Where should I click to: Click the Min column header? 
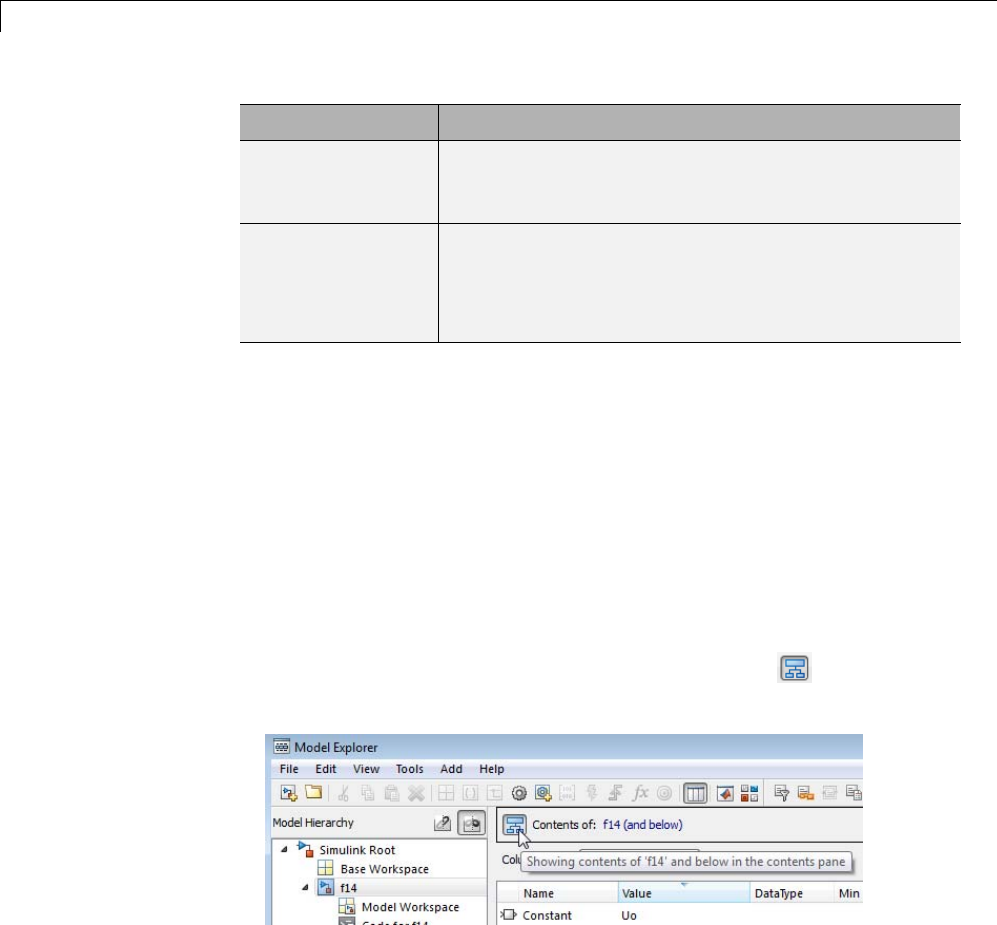coord(848,893)
